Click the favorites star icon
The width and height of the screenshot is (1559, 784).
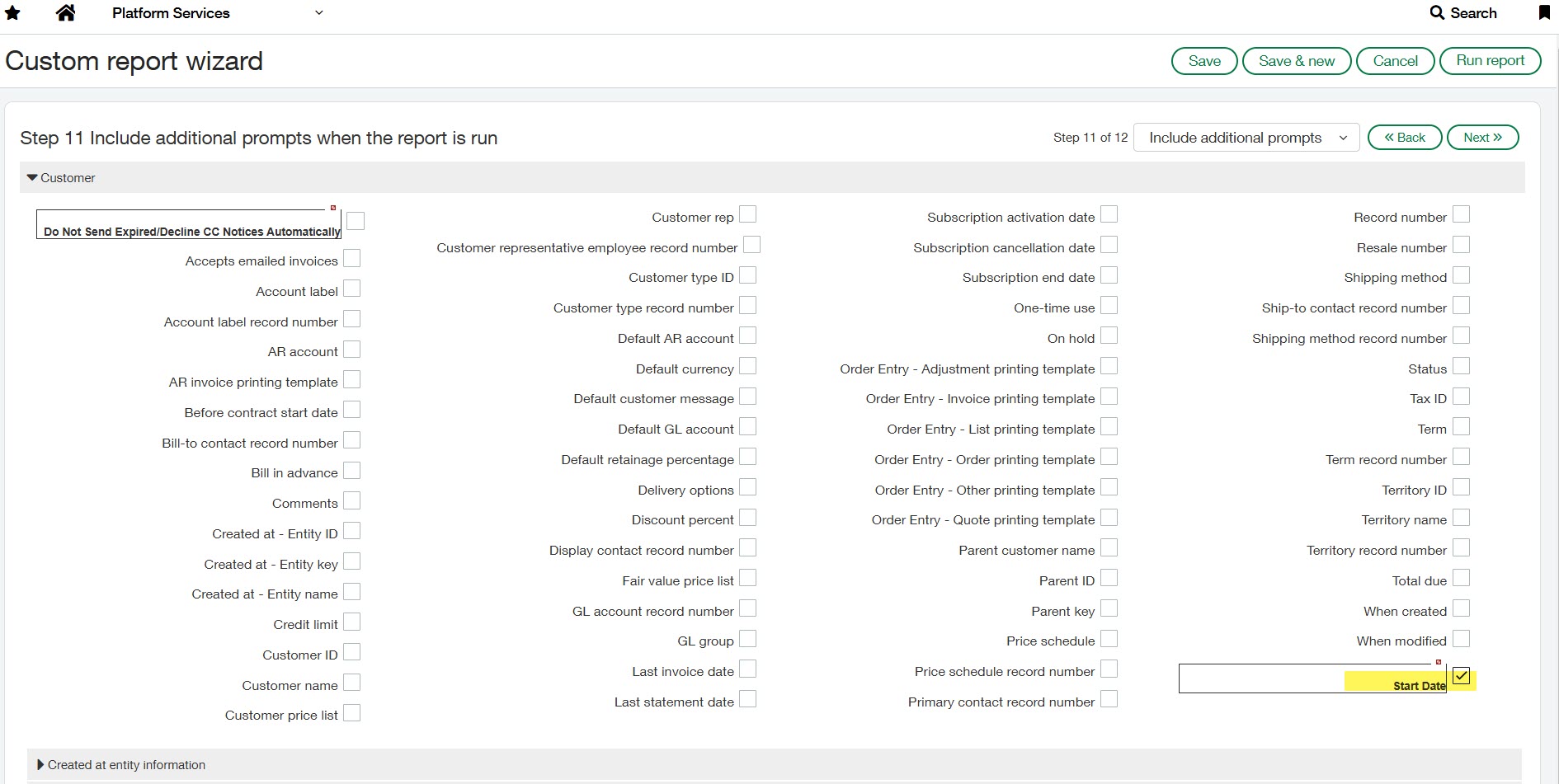[x=12, y=12]
